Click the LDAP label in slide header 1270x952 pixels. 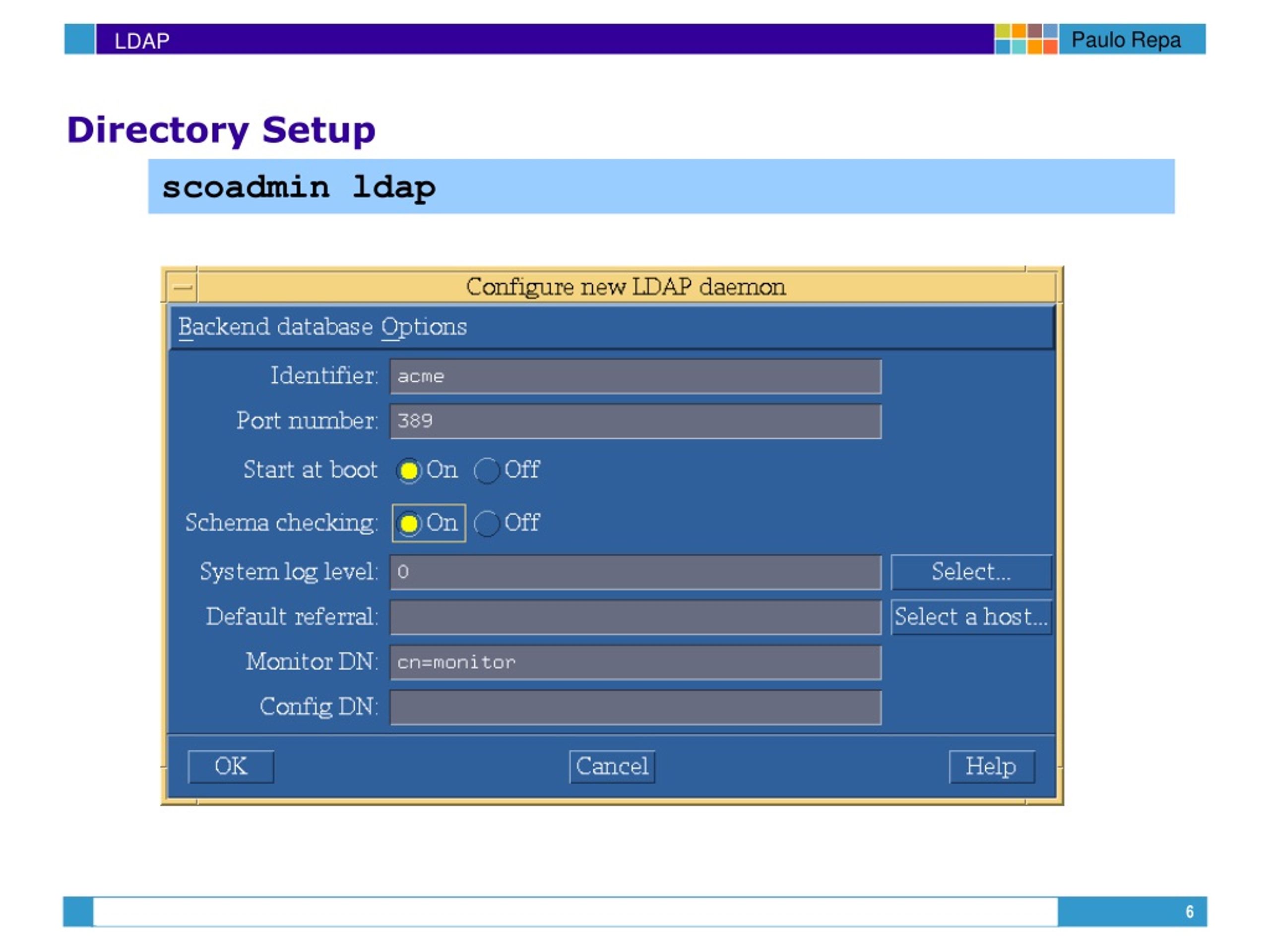[x=142, y=41]
